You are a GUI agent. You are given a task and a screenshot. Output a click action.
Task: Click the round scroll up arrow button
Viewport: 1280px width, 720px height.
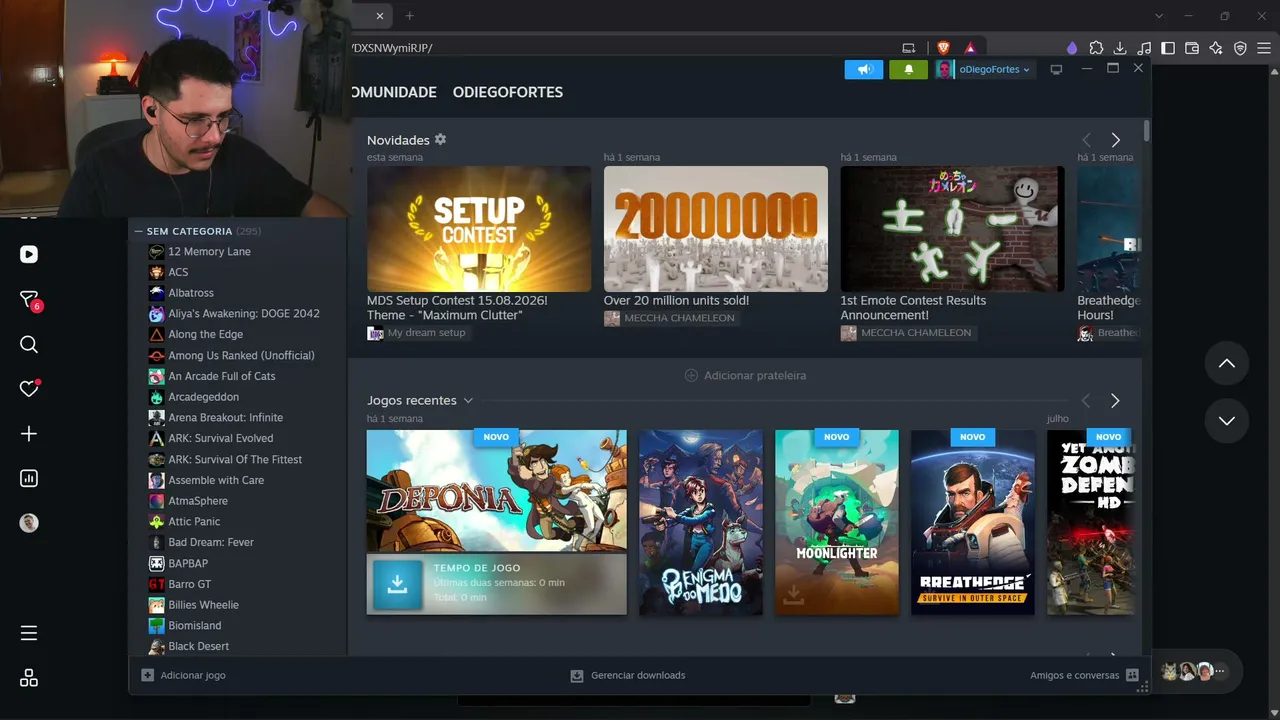(1227, 364)
